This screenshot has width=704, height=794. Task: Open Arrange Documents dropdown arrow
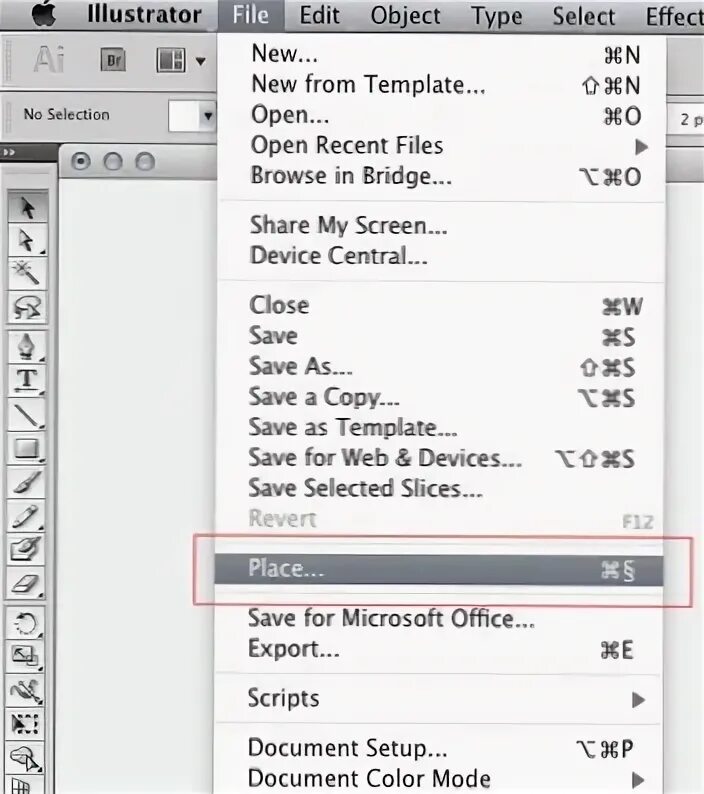coord(201,62)
